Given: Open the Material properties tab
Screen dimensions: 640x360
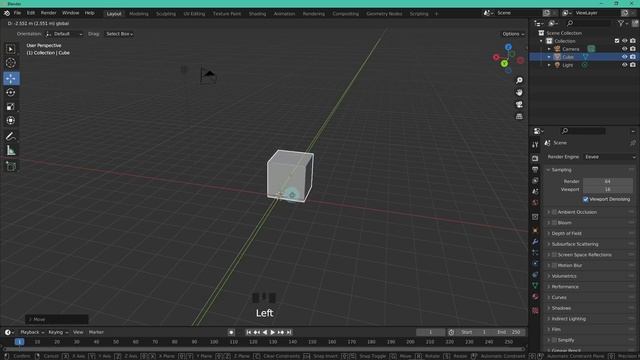Looking at the screenshot, I should point(535,297).
